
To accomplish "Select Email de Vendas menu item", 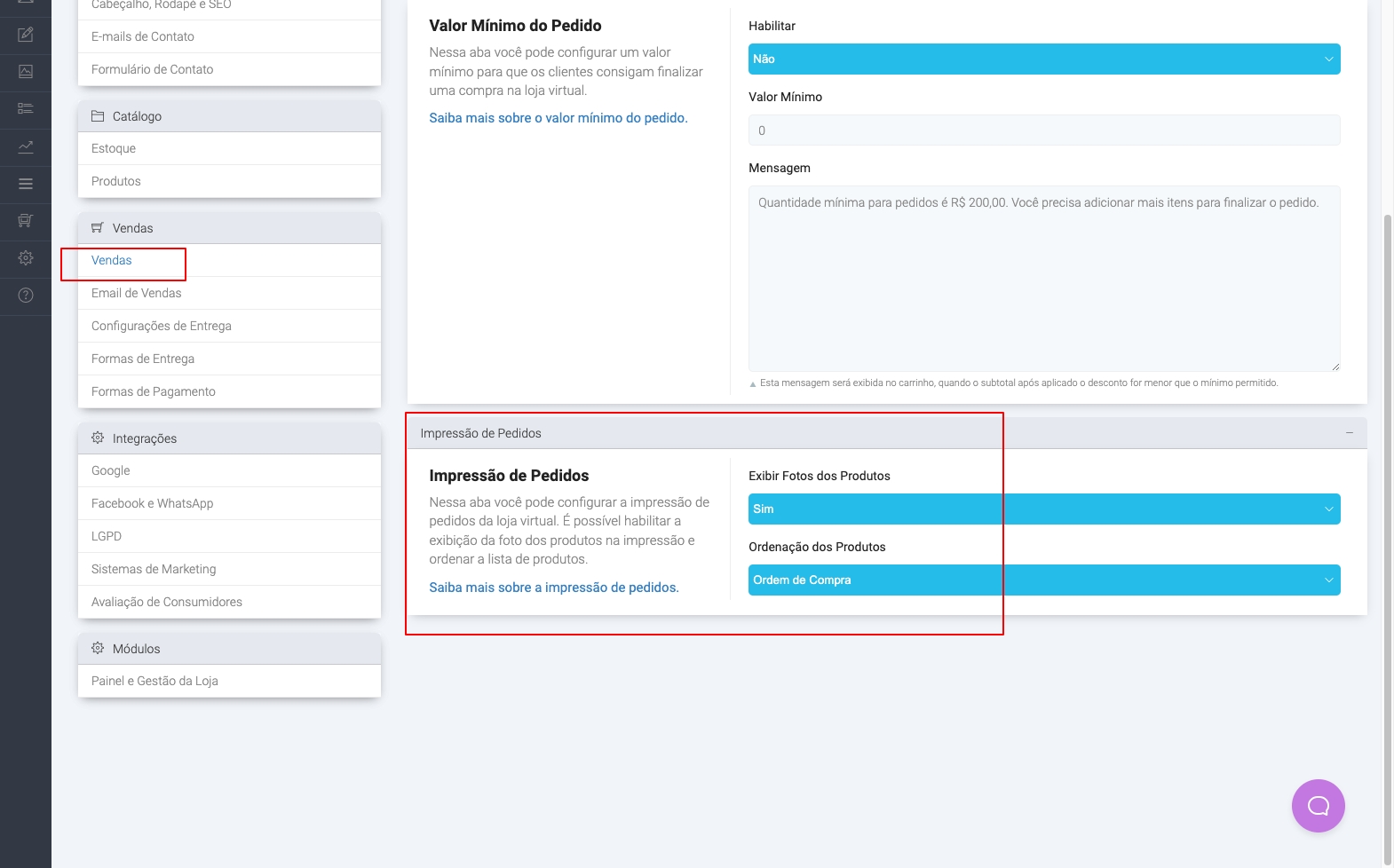I will tap(137, 294).
